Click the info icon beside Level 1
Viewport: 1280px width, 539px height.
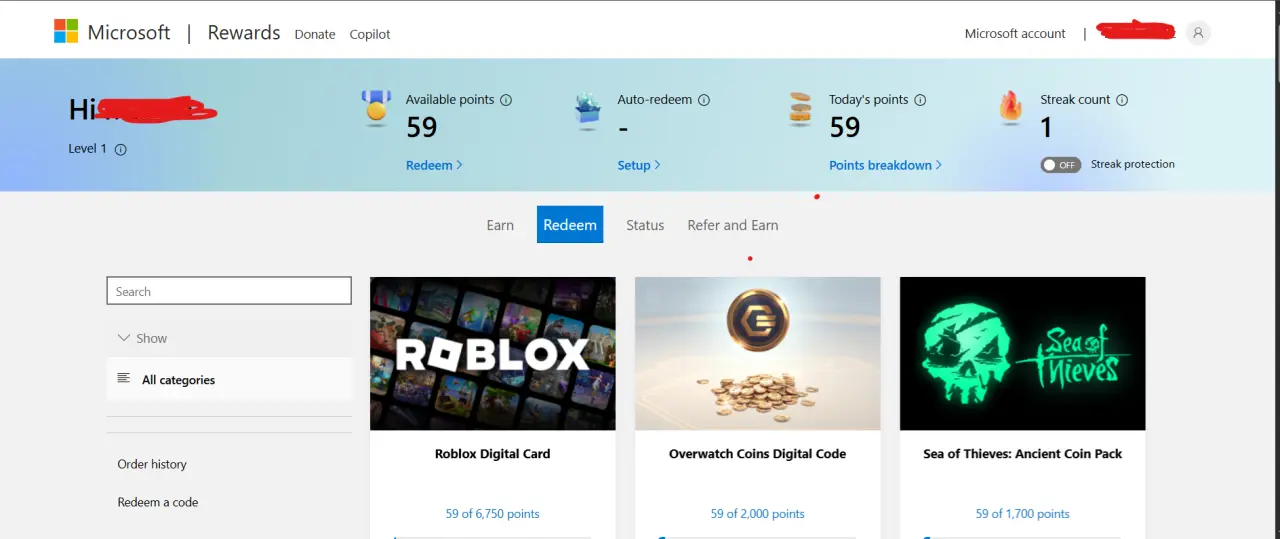click(x=121, y=149)
